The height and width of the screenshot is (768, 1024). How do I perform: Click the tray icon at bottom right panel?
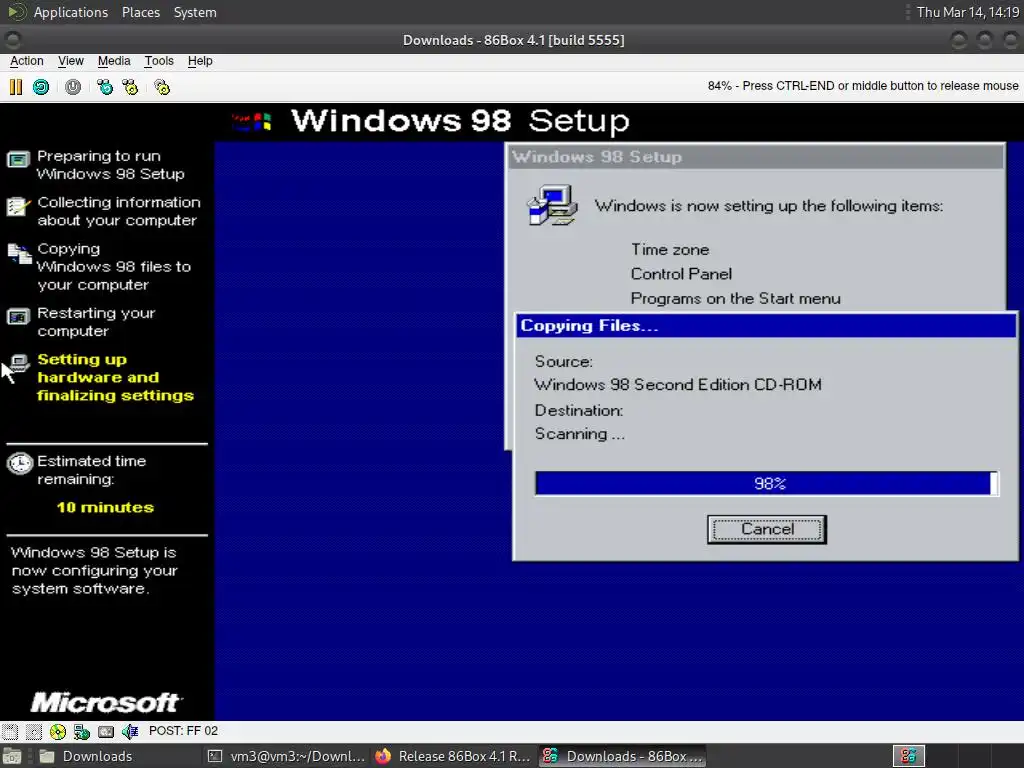click(908, 756)
